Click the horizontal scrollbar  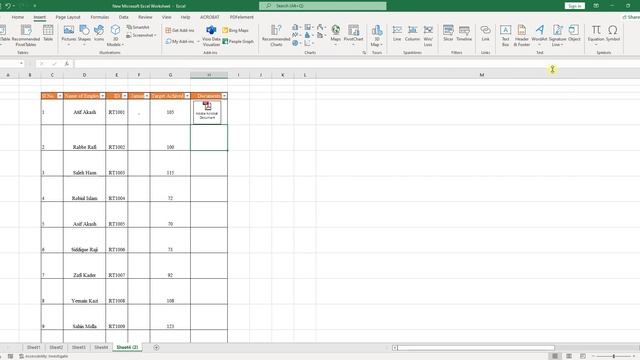click(476, 348)
